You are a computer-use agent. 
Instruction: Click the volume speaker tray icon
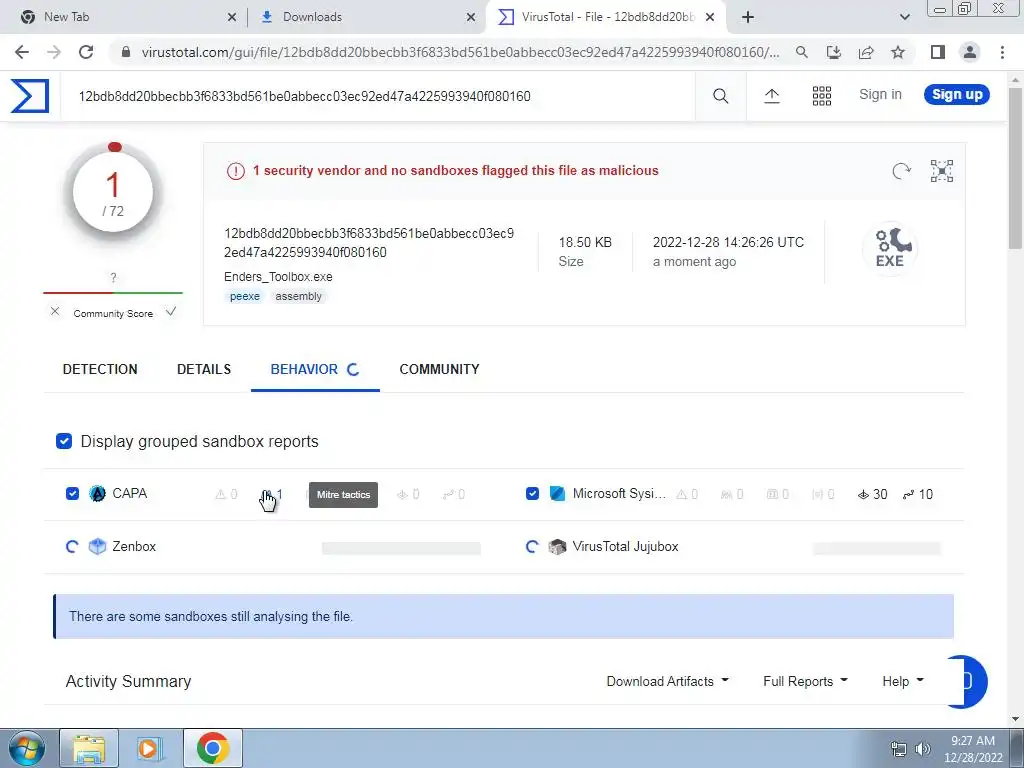click(x=923, y=749)
